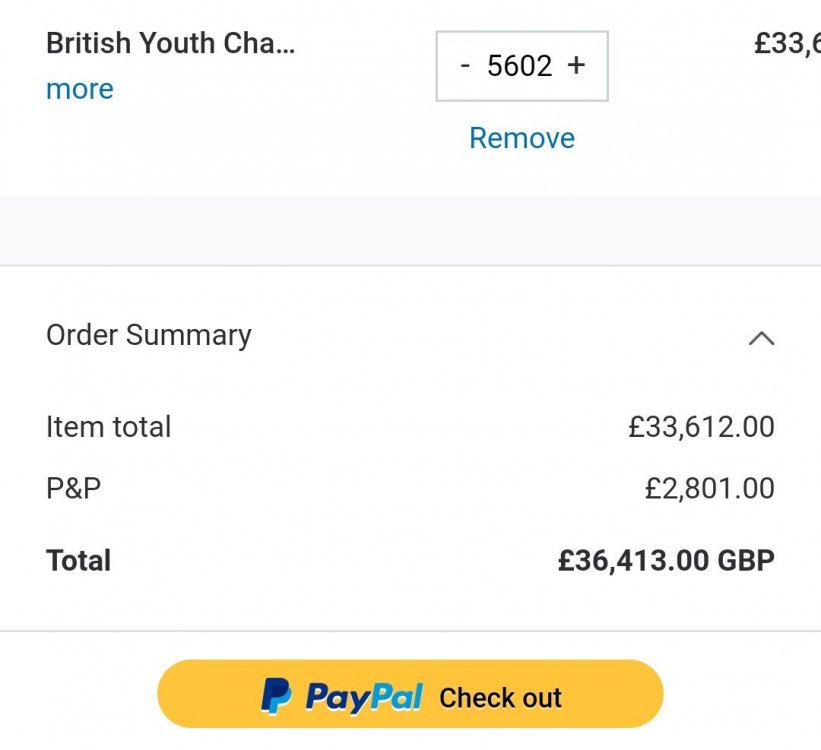Click the PayPal wordmark on the yellow button
The height and width of the screenshot is (750, 821).
[364, 696]
